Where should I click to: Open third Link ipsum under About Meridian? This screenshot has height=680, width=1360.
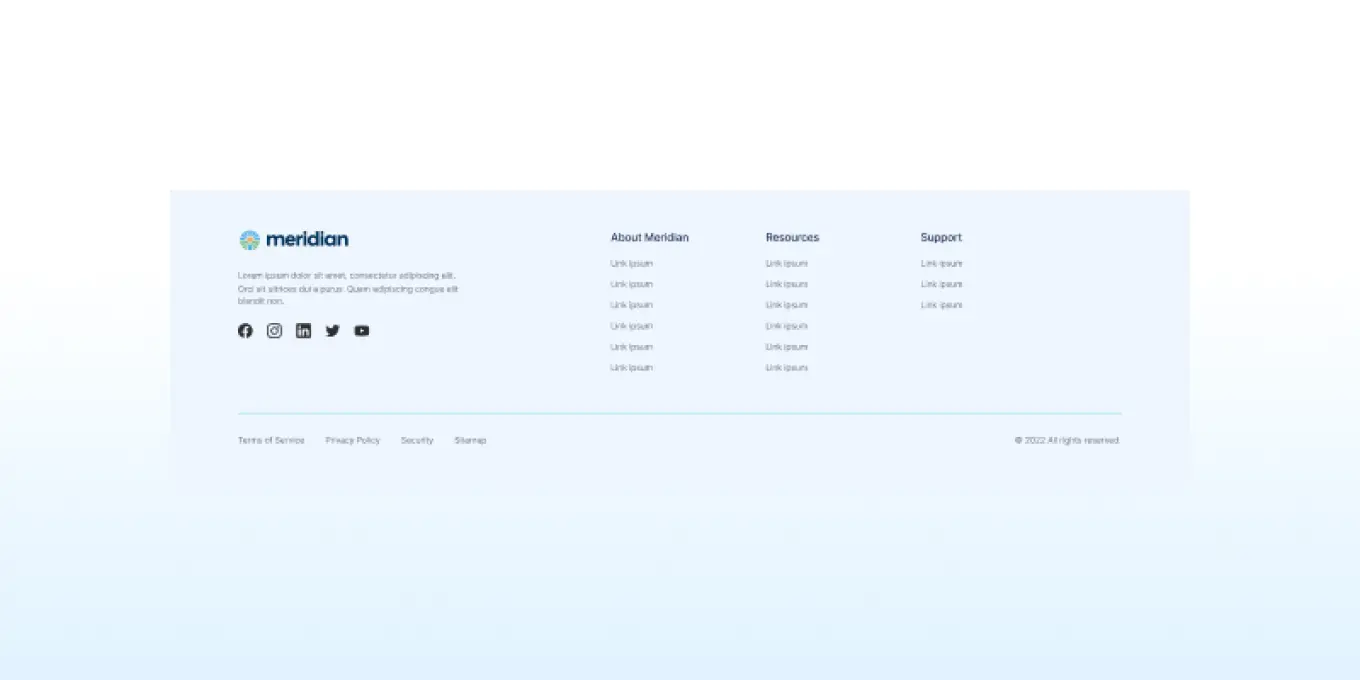click(x=632, y=306)
